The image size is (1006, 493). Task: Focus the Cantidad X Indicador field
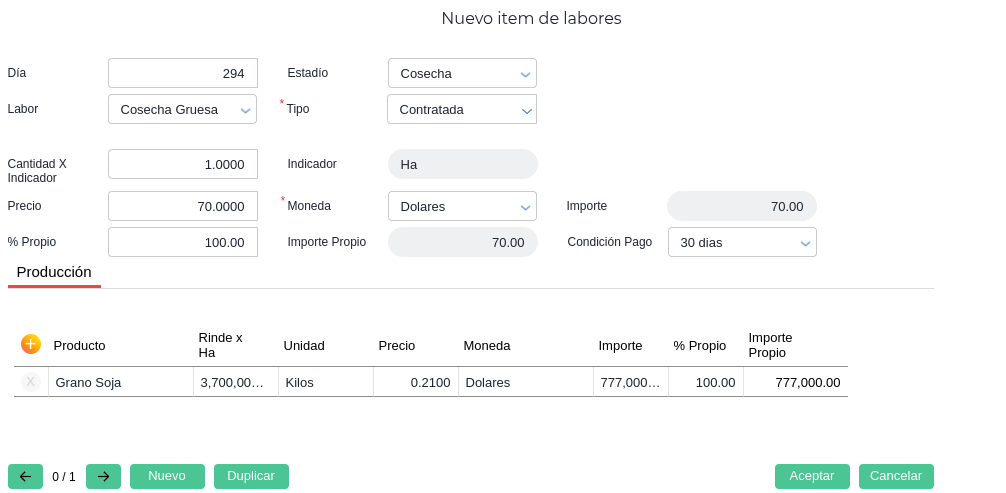coord(183,164)
